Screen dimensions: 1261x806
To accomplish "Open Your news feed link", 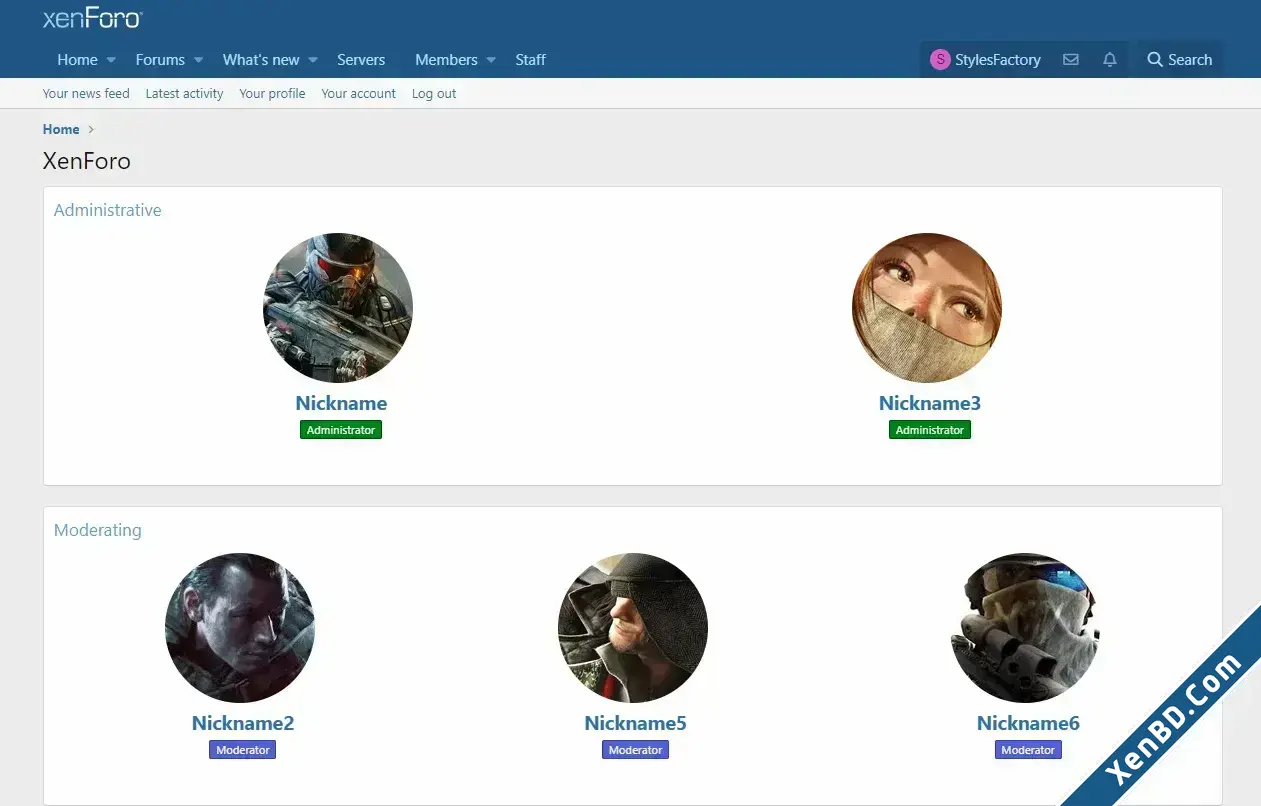I will click(86, 93).
